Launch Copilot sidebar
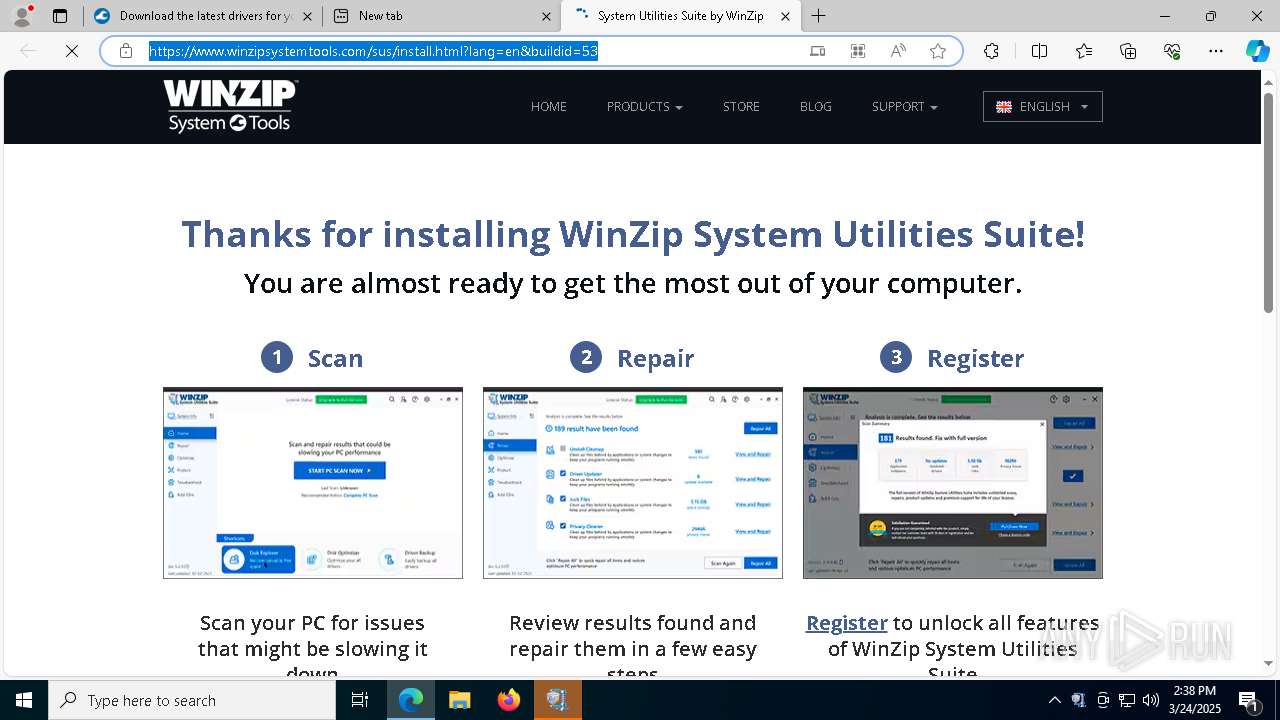 tap(1257, 51)
